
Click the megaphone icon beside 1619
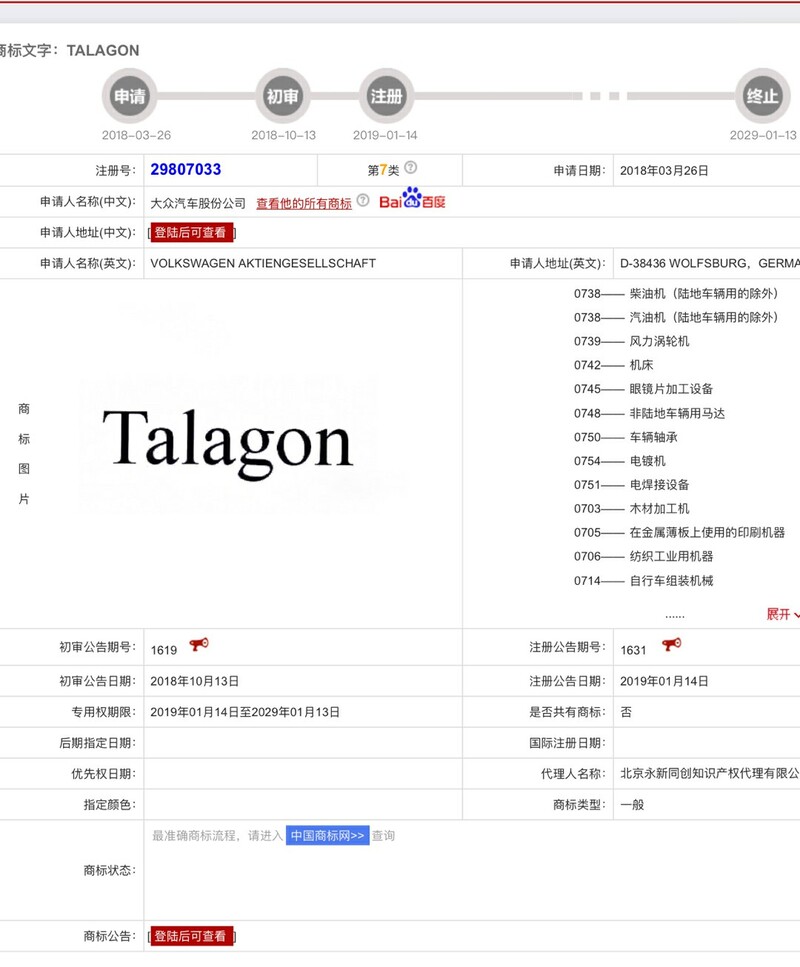click(199, 644)
